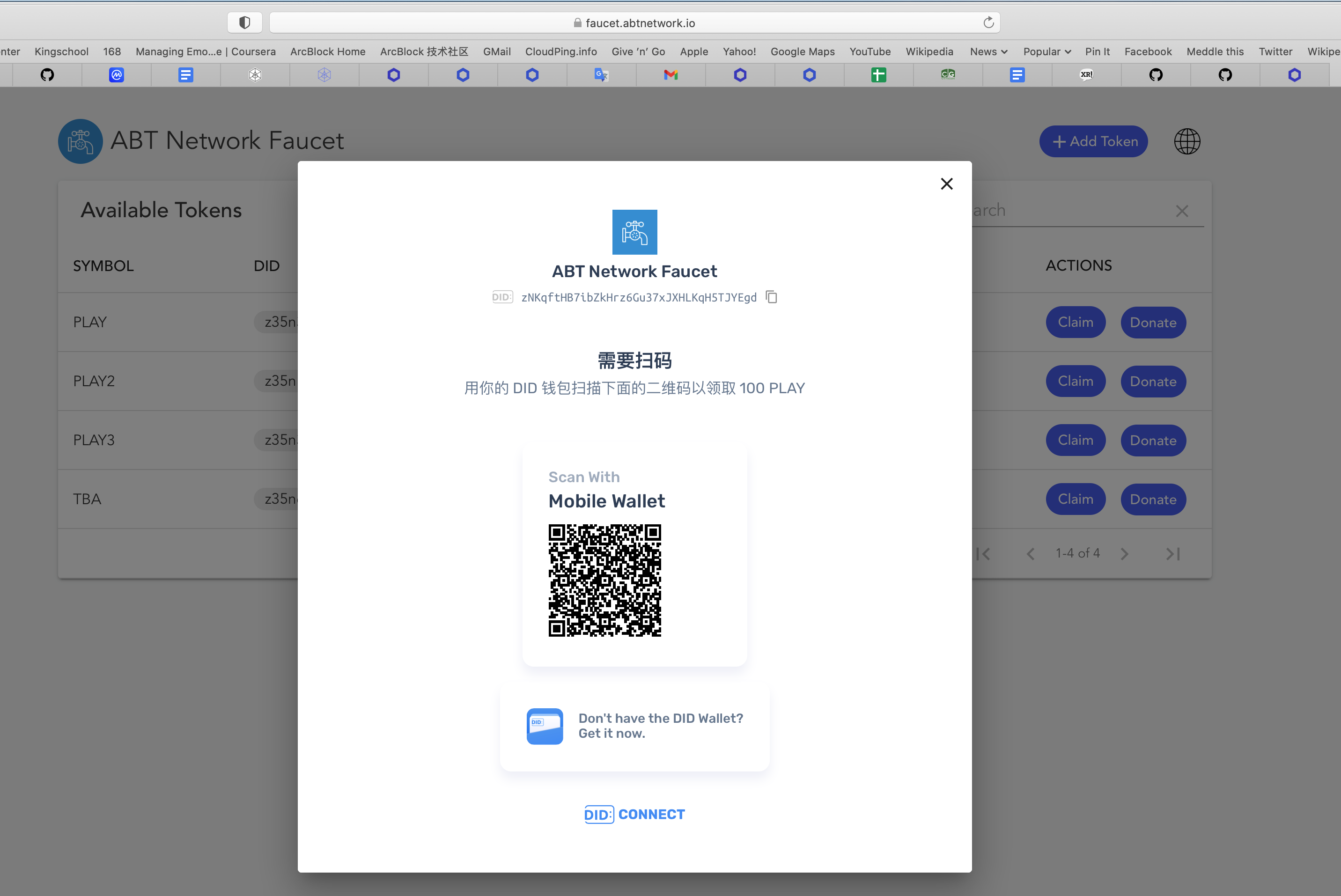
Task: Open the language globe selector
Action: tap(1187, 141)
